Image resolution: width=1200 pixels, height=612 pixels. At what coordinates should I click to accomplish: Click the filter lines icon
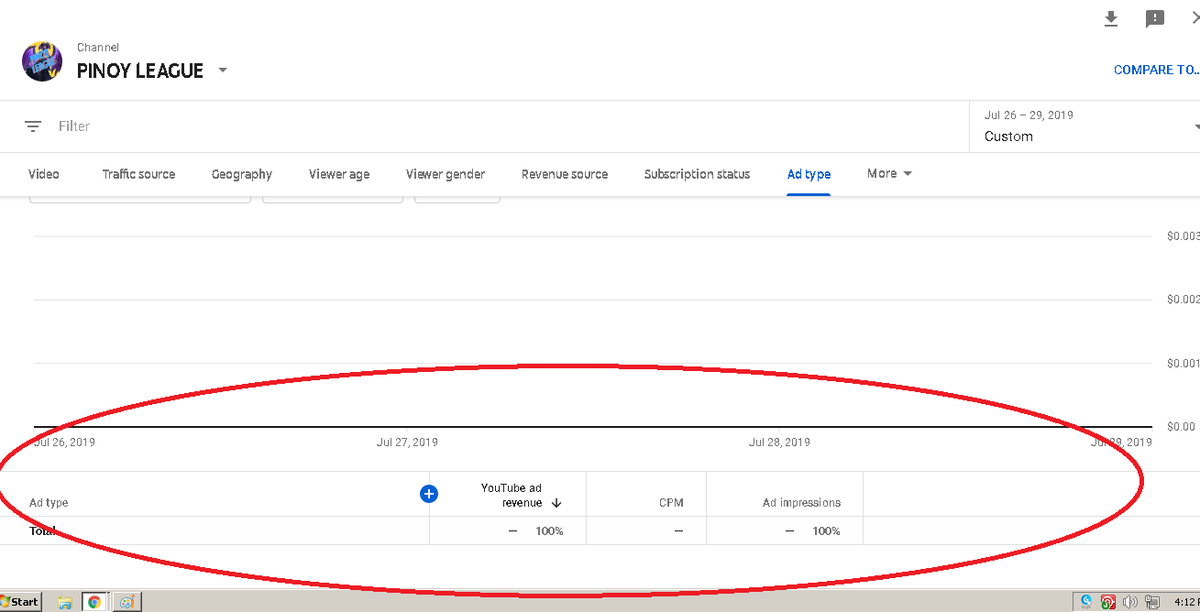[33, 126]
